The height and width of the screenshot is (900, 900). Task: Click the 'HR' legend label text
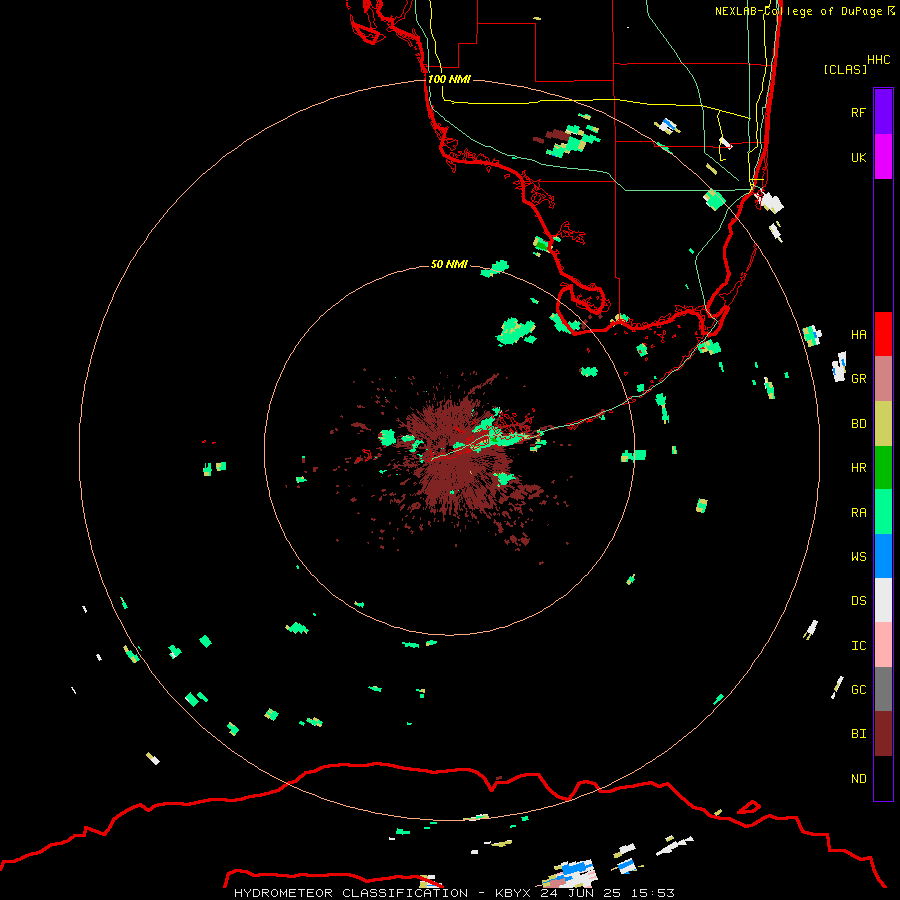858,468
